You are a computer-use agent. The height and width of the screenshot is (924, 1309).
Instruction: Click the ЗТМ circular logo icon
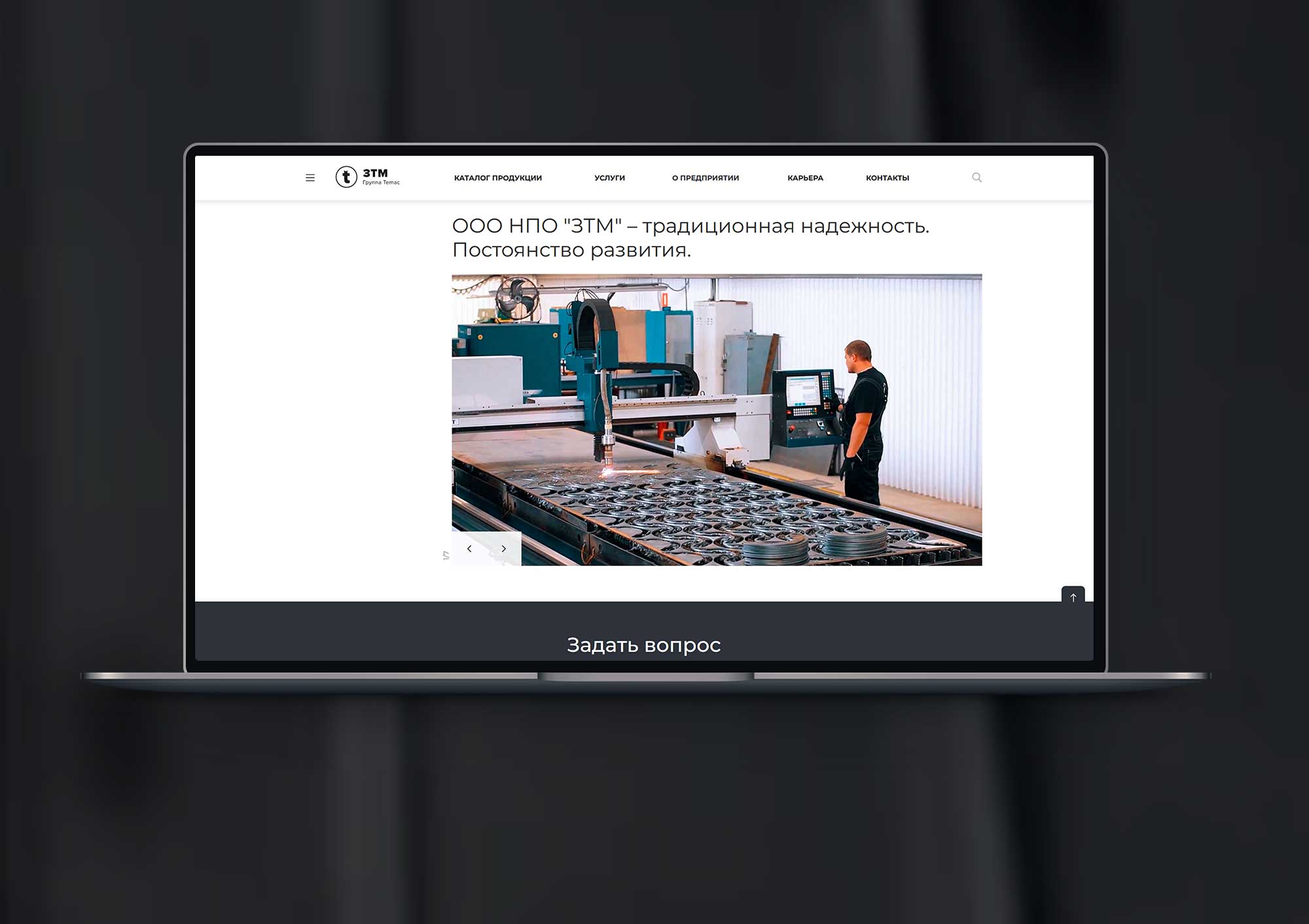[346, 177]
